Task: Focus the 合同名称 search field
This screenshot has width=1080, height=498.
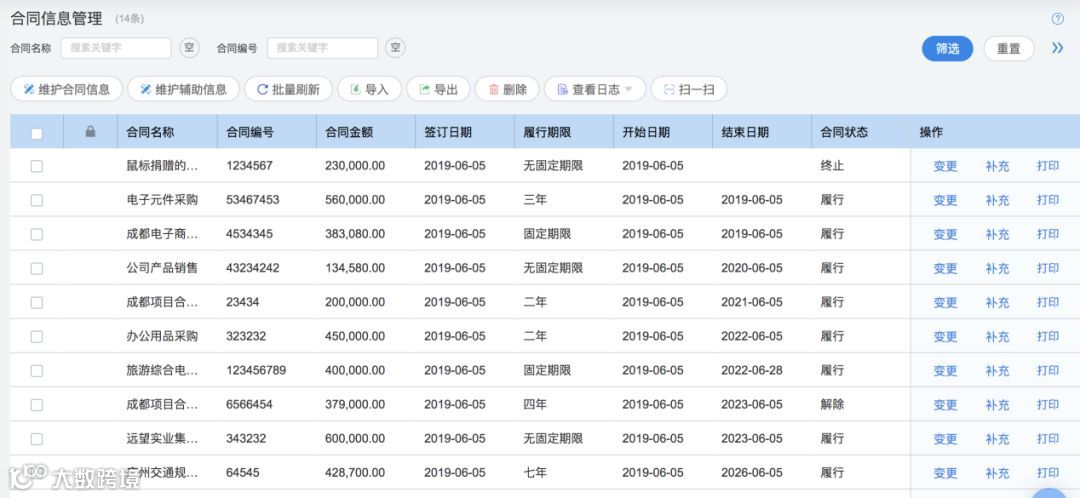Action: pos(116,48)
